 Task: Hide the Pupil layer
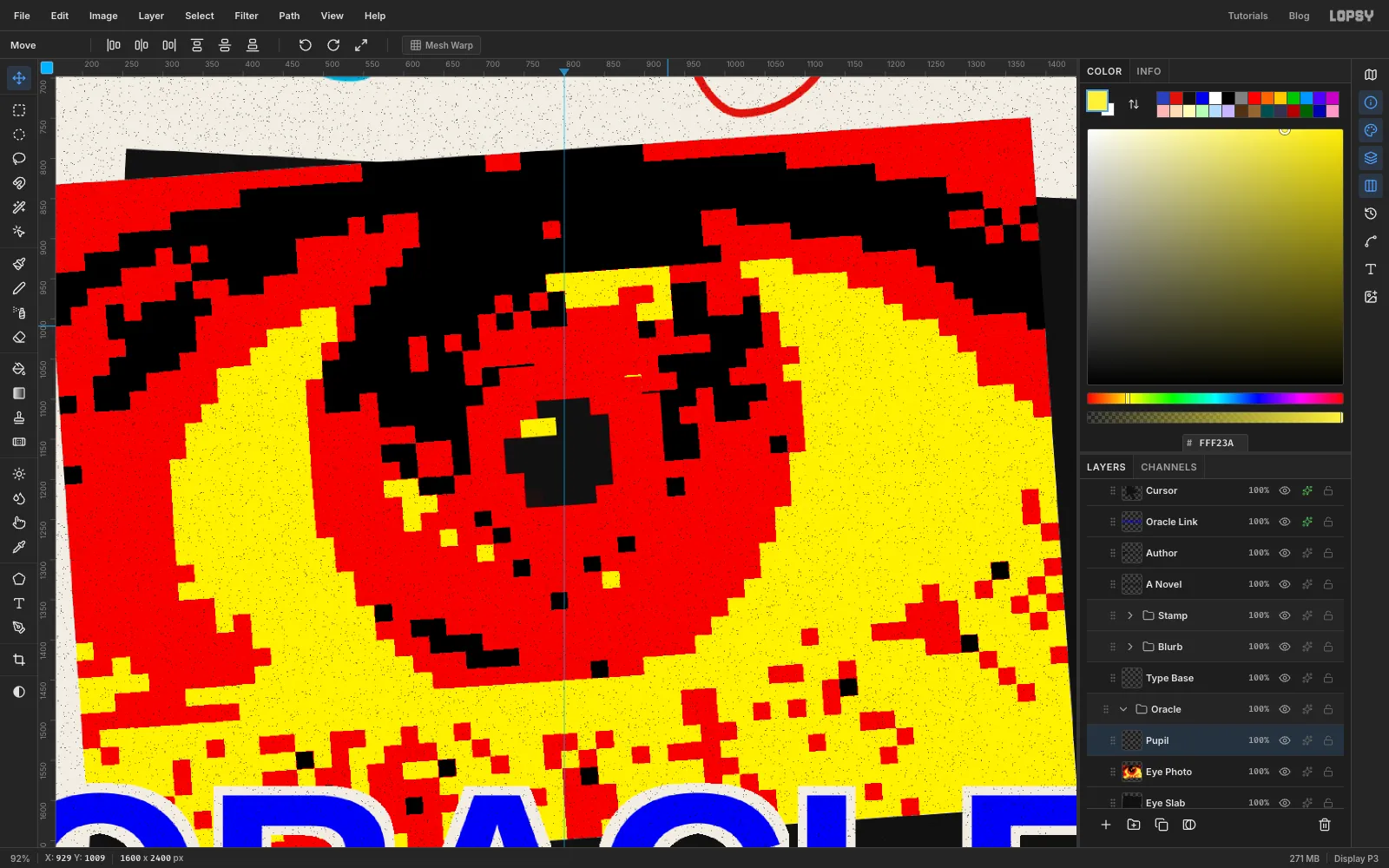[1285, 740]
